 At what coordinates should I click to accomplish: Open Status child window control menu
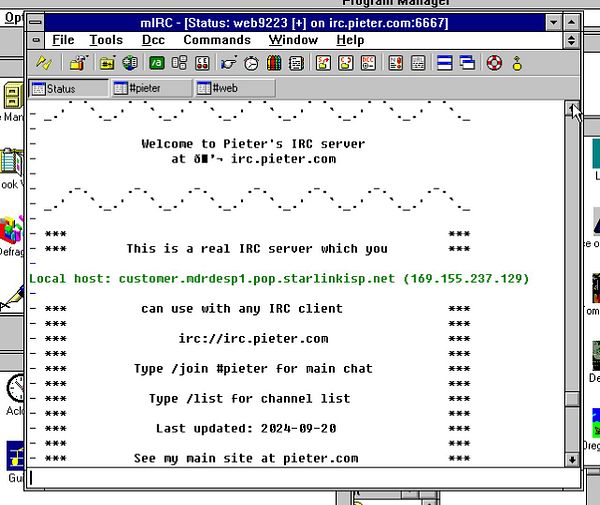36,40
